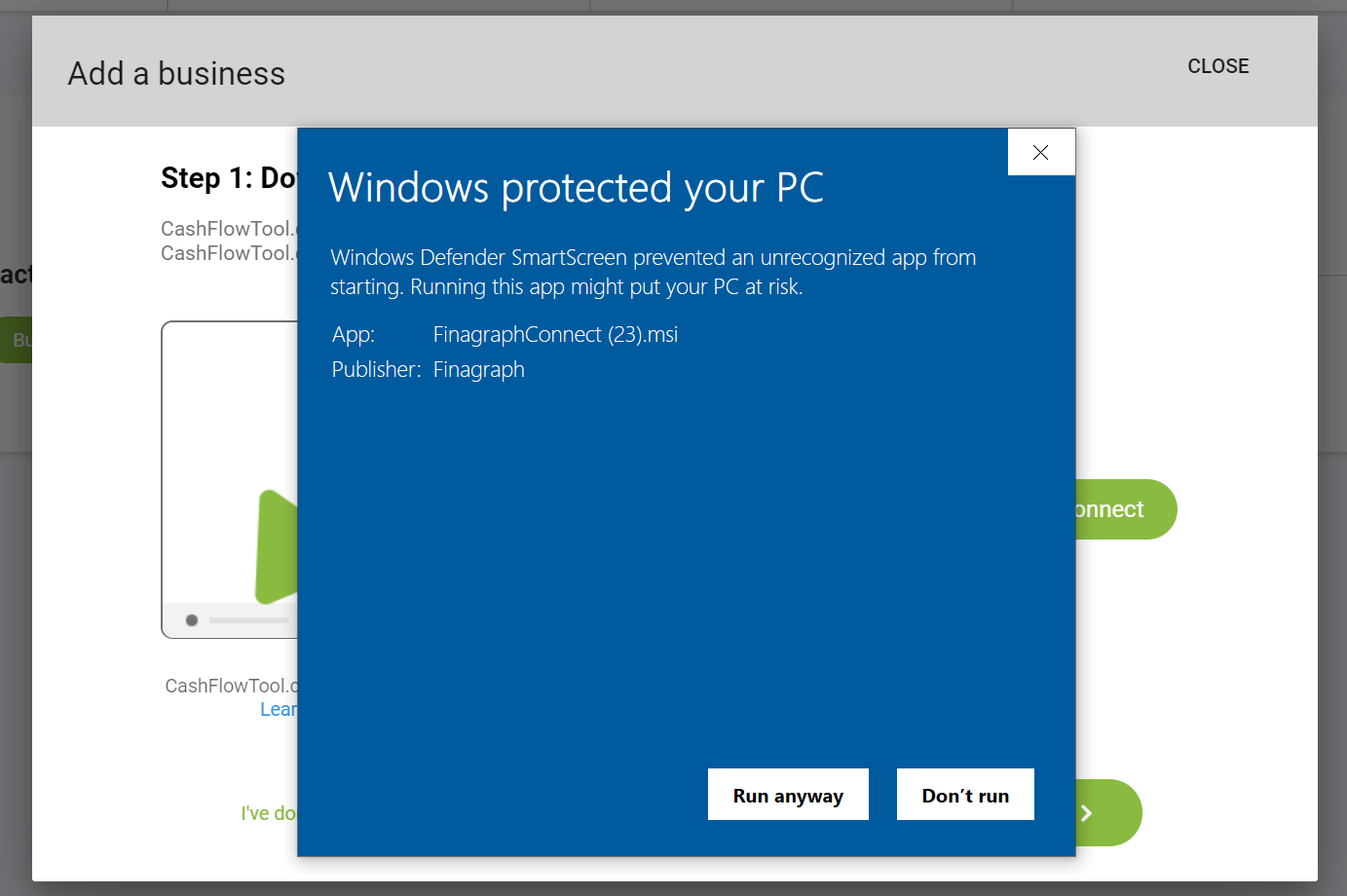Click the App: label in dialog
The height and width of the screenshot is (896, 1347).
353,335
